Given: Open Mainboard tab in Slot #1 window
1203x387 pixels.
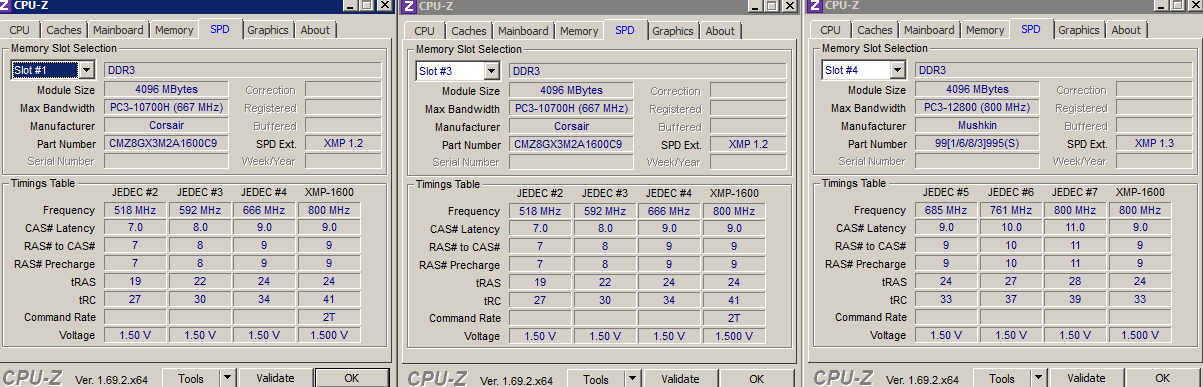Looking at the screenshot, I should coord(118,30).
